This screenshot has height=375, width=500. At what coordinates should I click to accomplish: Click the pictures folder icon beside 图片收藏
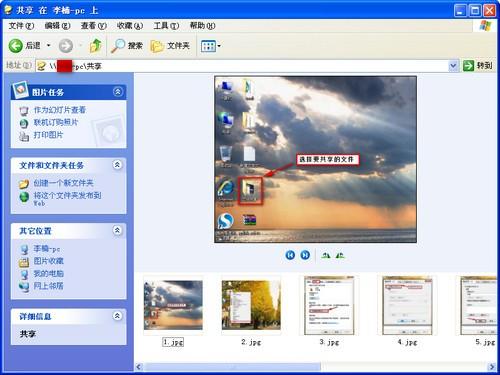(x=24, y=262)
